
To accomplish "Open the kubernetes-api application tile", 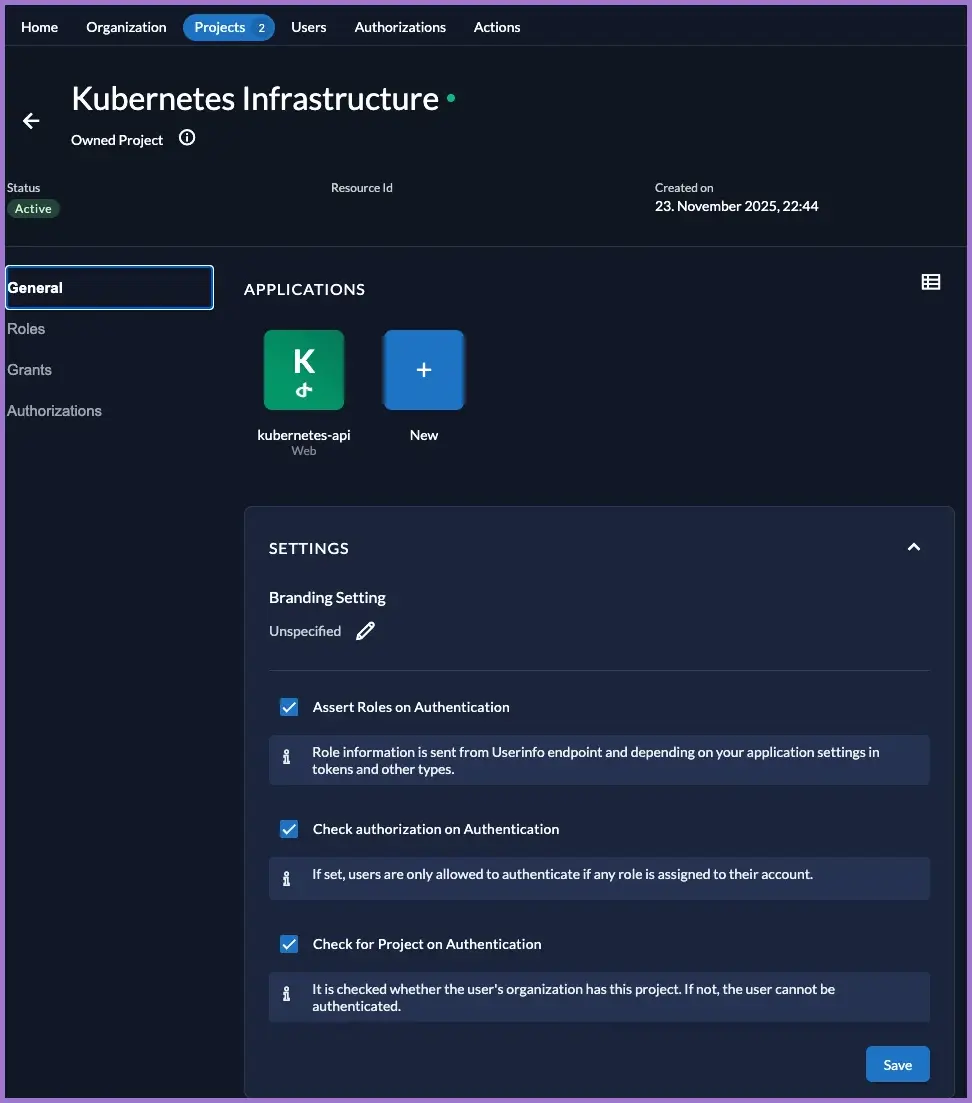I will point(304,370).
